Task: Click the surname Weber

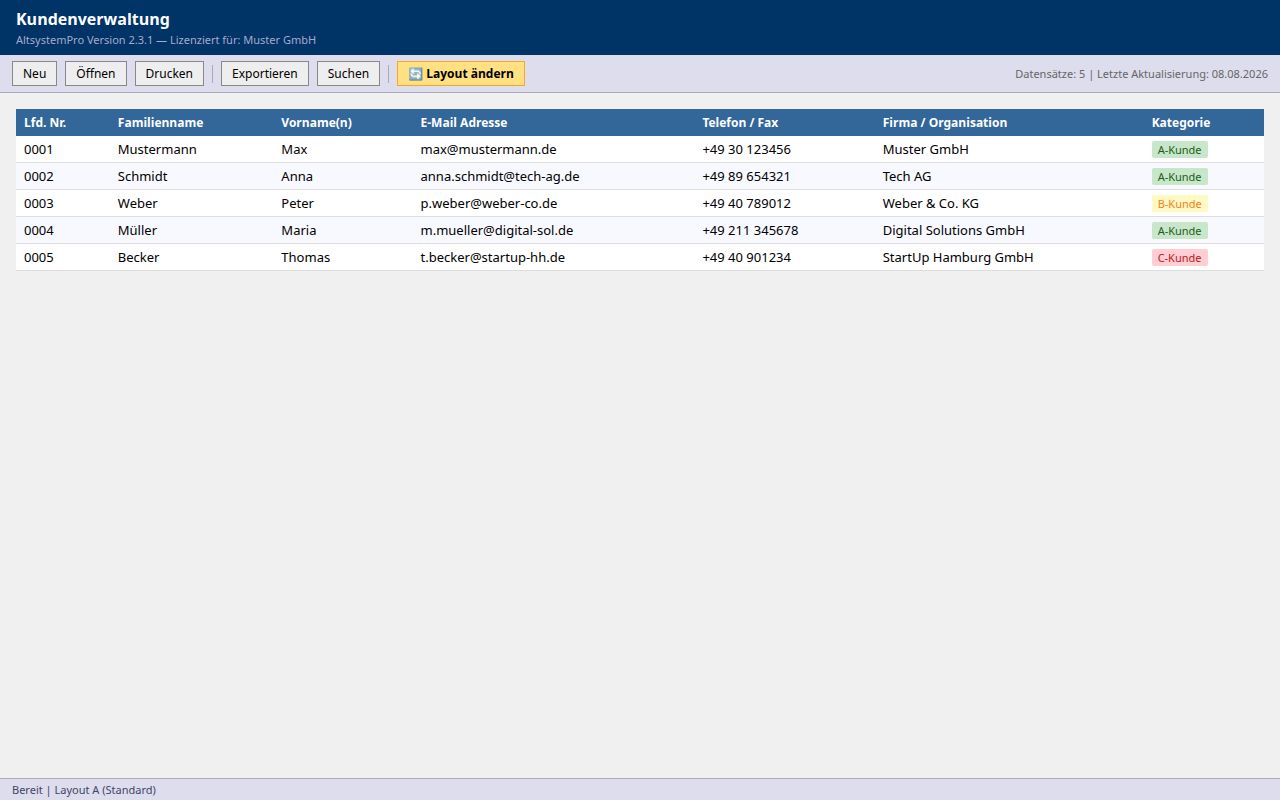Action: pos(138,203)
